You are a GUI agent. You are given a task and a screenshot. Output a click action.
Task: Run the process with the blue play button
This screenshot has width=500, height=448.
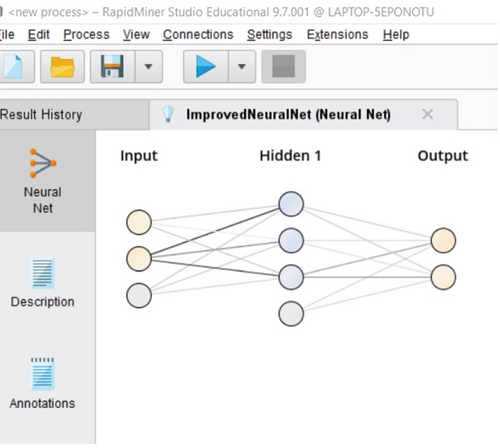206,67
